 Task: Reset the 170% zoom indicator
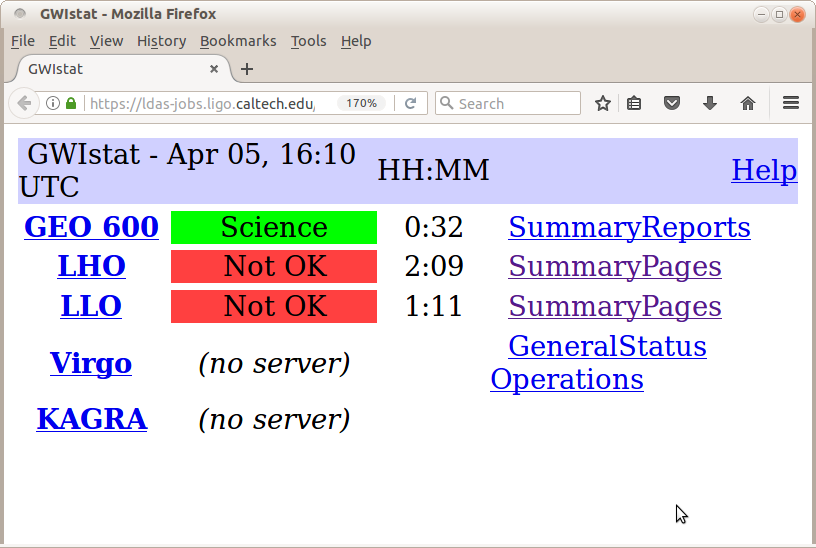click(361, 103)
